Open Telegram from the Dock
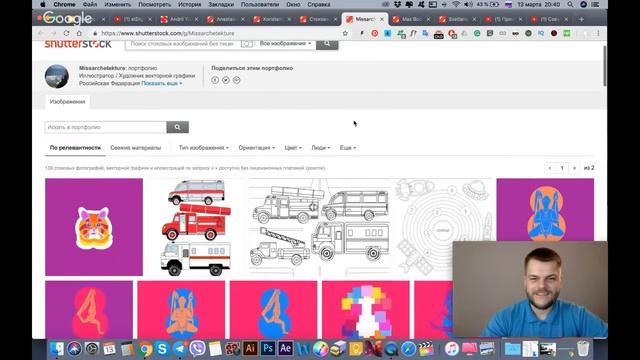Screen dimensions: 640x360 click(180, 349)
